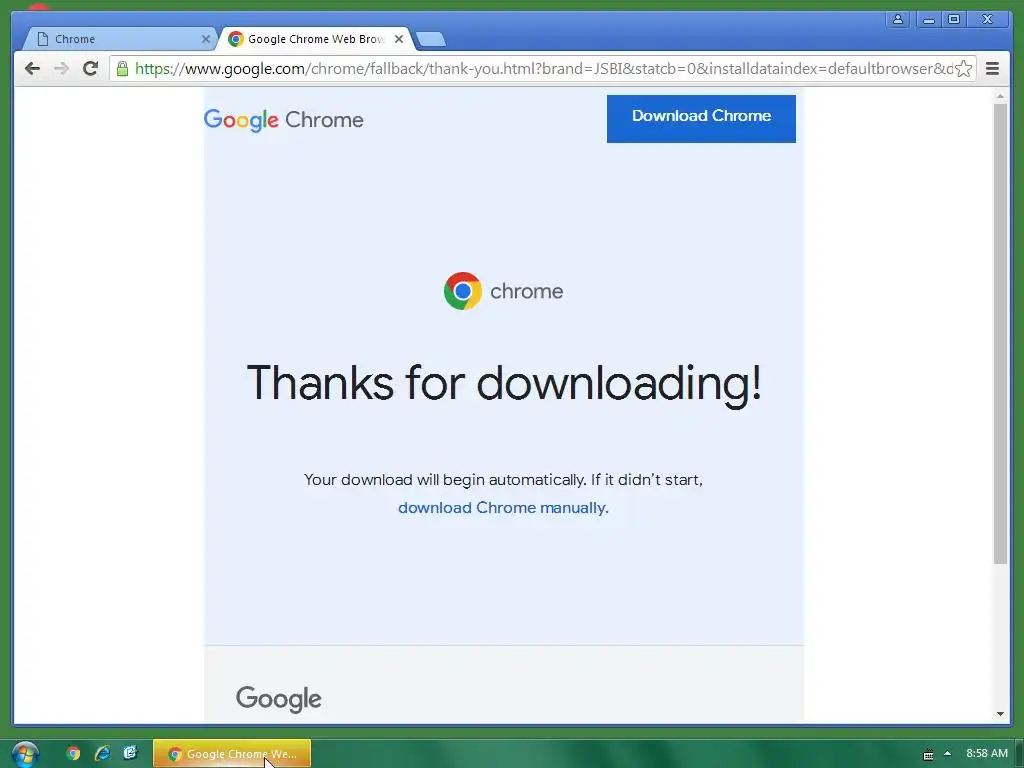Go back to the previous page
The image size is (1024, 768).
(x=32, y=69)
